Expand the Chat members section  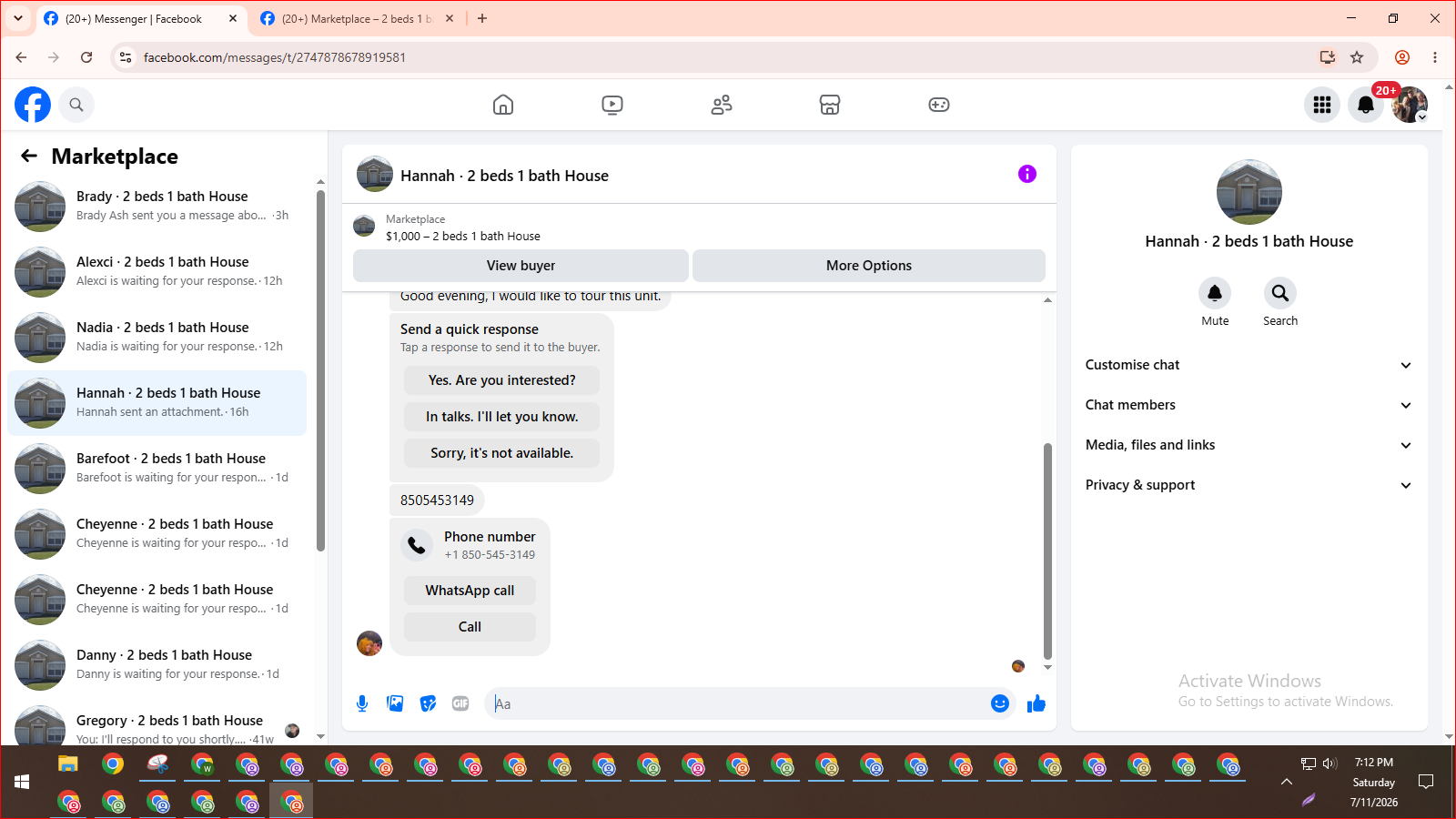coord(1249,405)
